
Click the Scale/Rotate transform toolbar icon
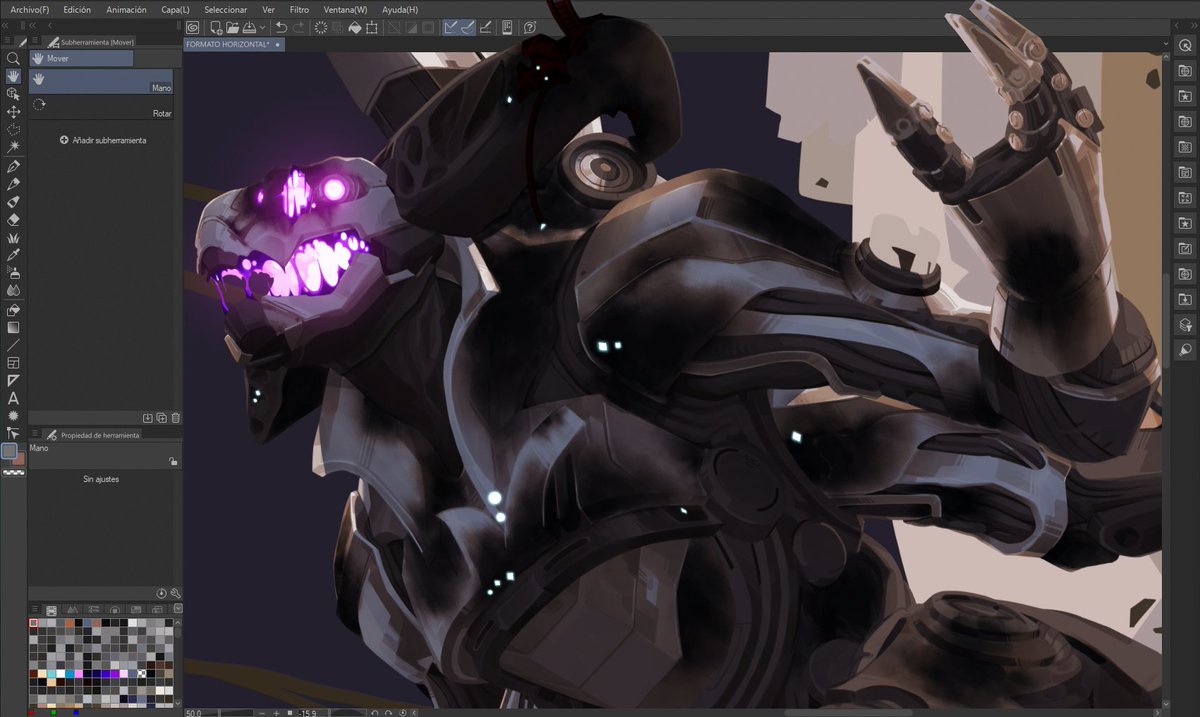click(372, 28)
